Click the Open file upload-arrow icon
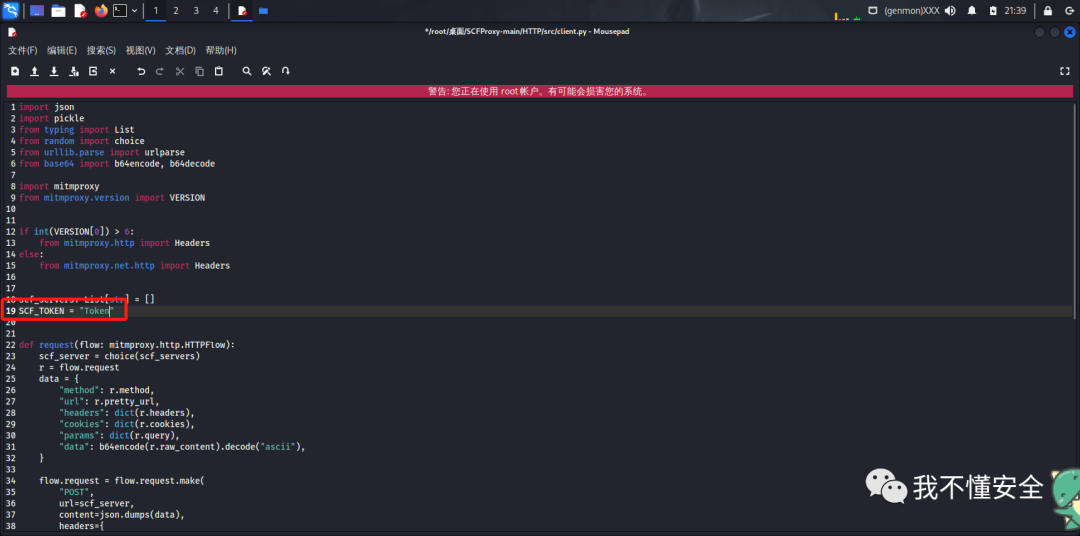Screen dimensions: 1080x536 click(x=34, y=71)
